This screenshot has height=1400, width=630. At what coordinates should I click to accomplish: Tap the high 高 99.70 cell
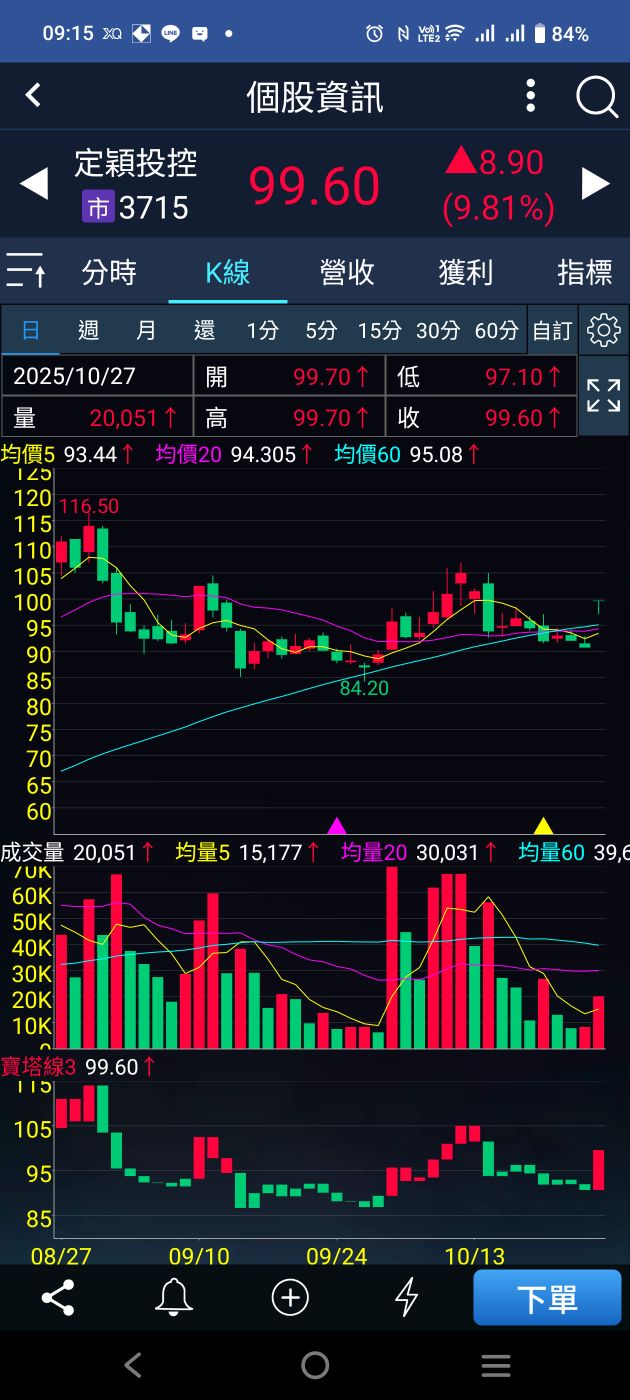pyautogui.click(x=288, y=417)
